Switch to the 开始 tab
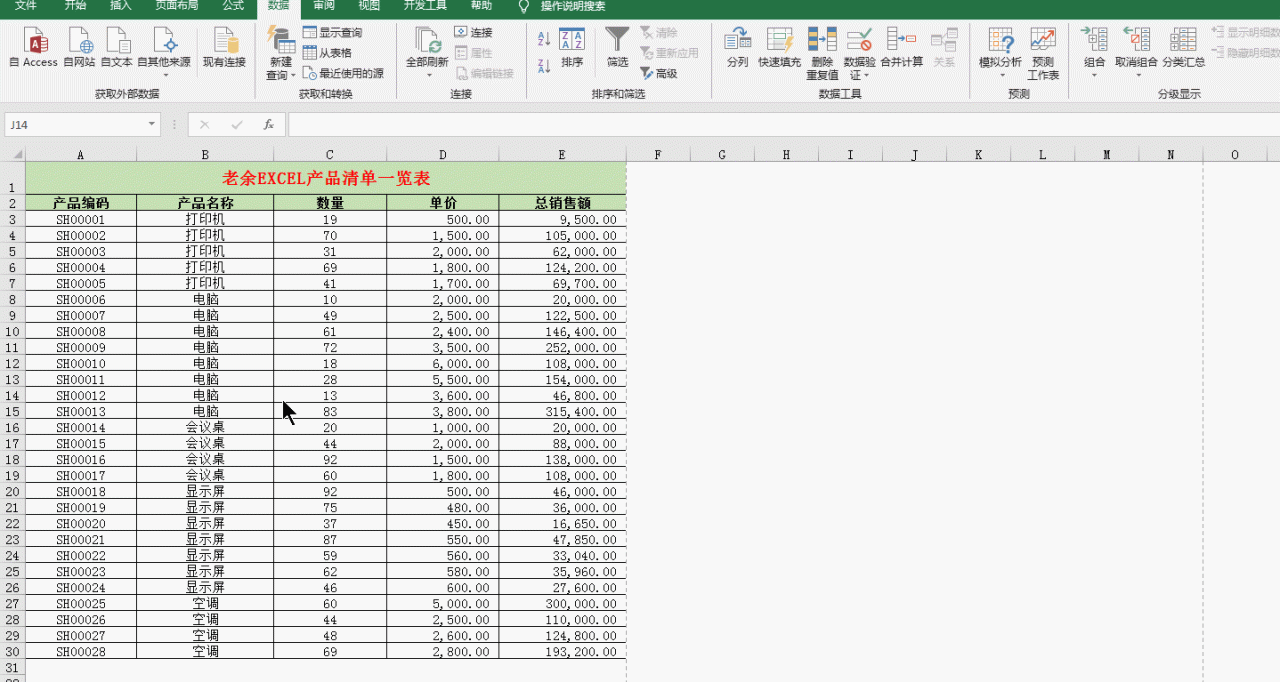The height and width of the screenshot is (682, 1280). point(75,6)
